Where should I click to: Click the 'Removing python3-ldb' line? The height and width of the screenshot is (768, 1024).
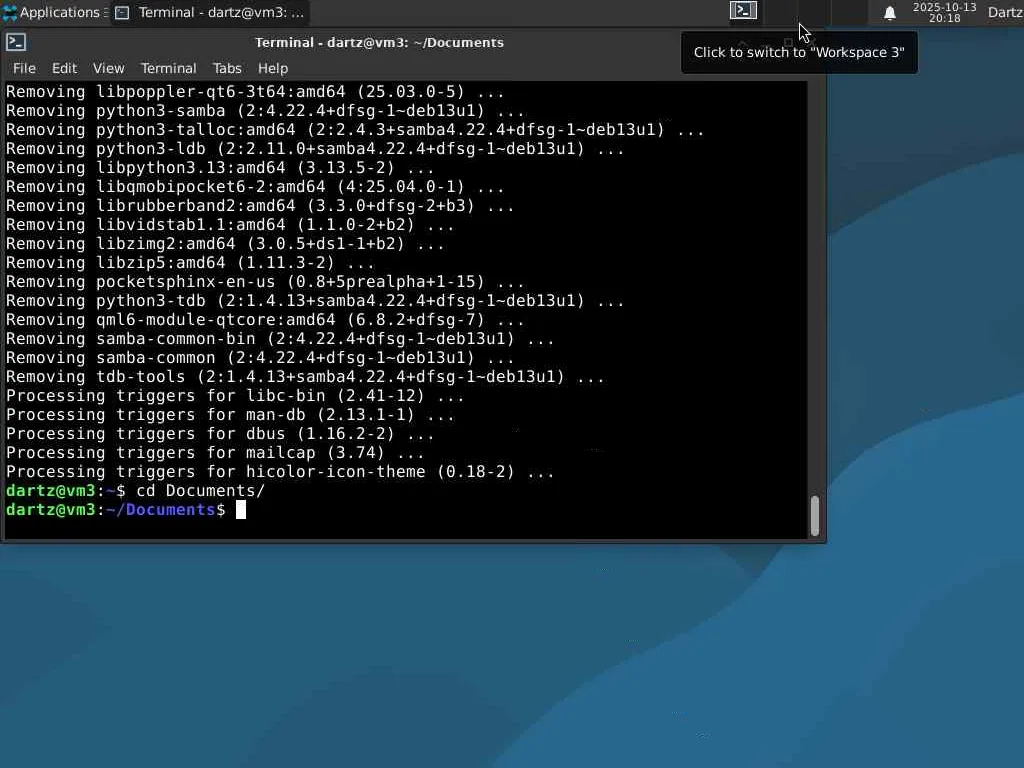point(315,148)
